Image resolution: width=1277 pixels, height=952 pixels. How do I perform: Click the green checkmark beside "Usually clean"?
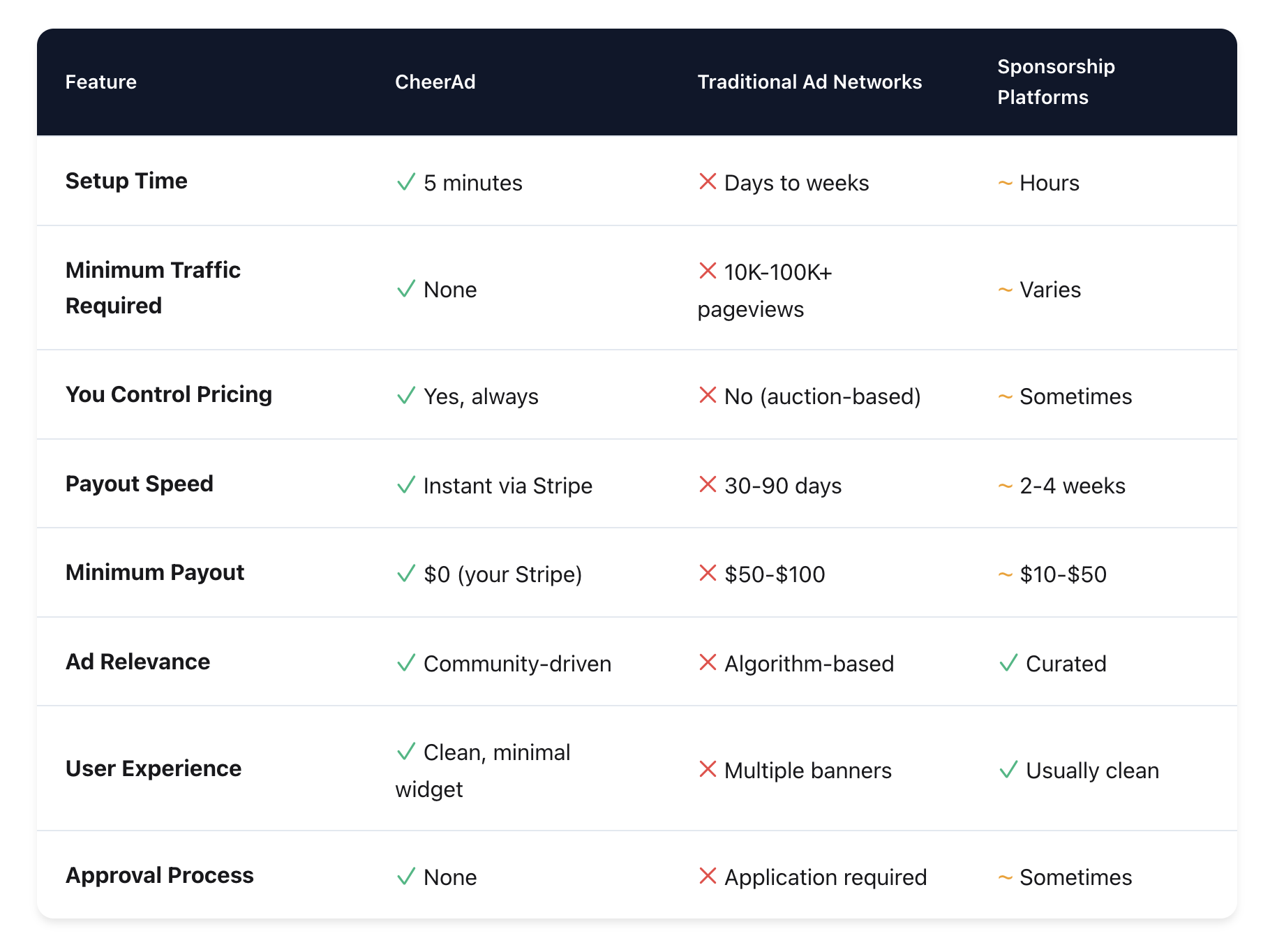pyautogui.click(x=1008, y=770)
